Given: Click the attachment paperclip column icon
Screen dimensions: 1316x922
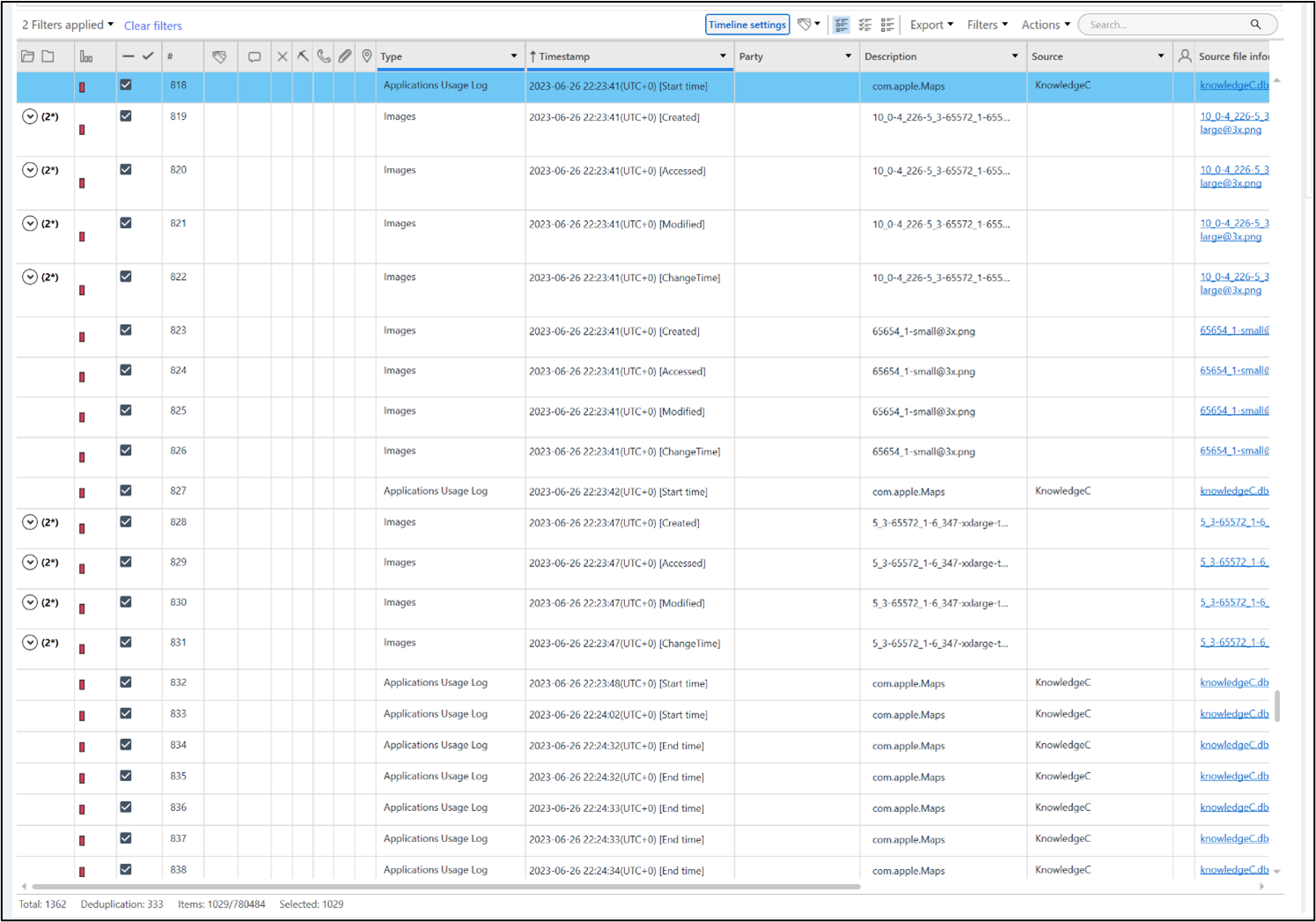Looking at the screenshot, I should [345, 56].
